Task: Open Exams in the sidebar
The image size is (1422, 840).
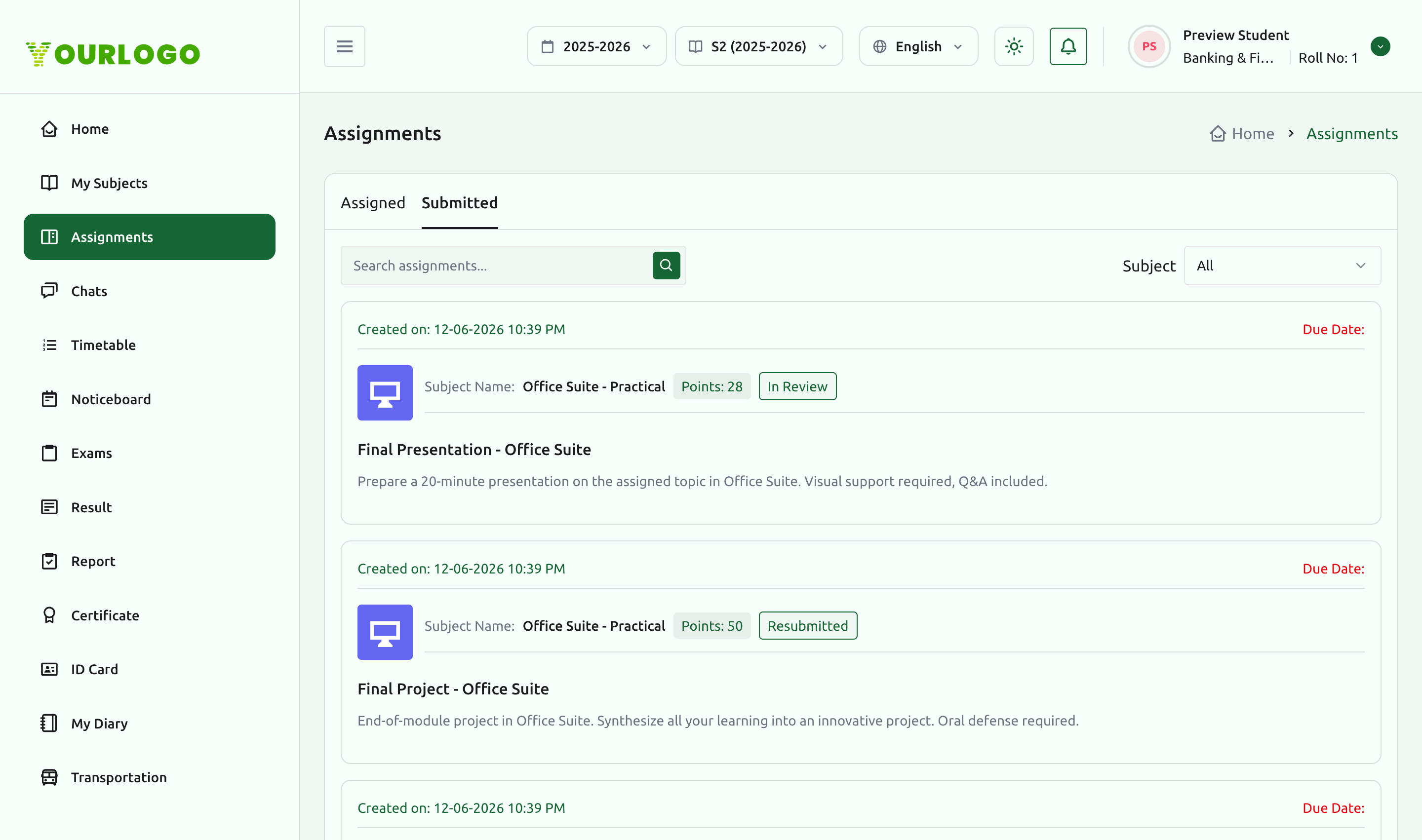Action: pyautogui.click(x=150, y=453)
